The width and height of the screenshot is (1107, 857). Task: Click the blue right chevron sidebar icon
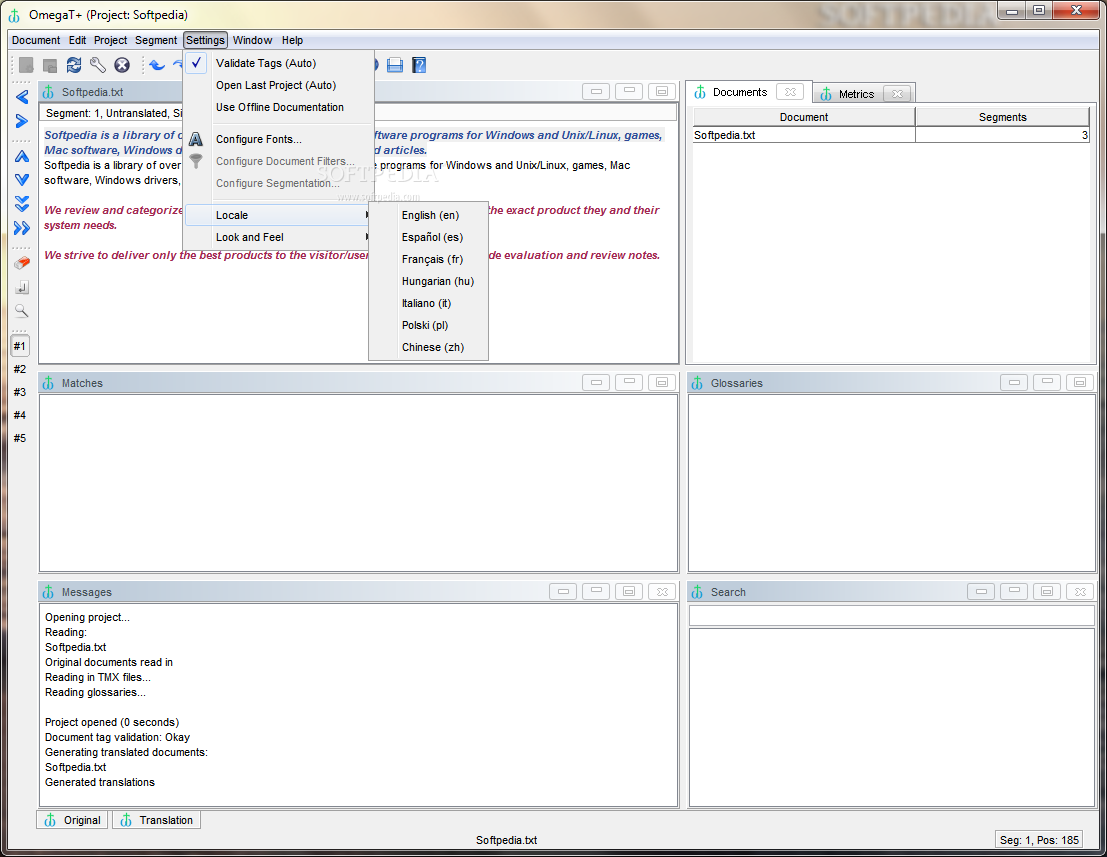click(22, 121)
